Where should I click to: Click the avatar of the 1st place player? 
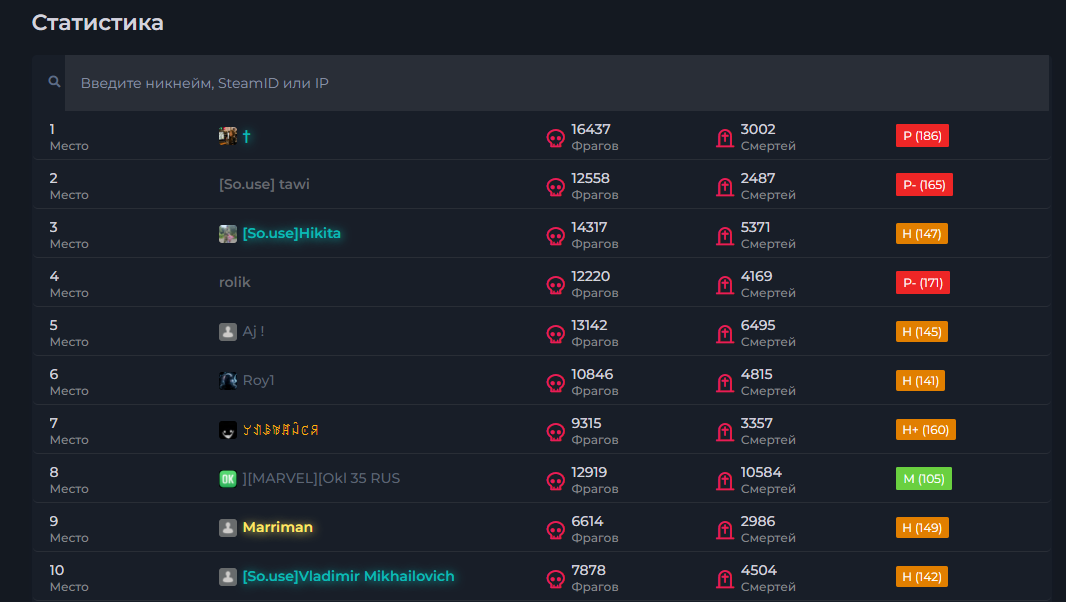(x=228, y=136)
